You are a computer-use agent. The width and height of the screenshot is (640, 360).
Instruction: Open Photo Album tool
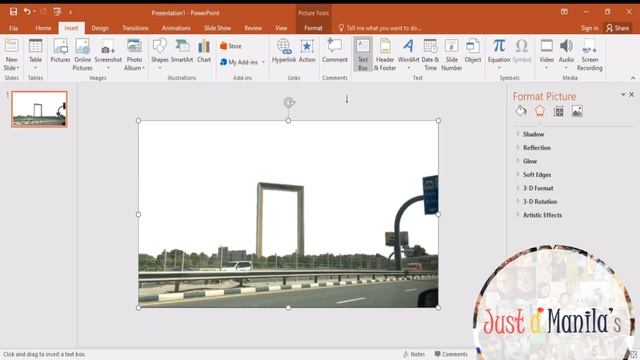pyautogui.click(x=134, y=55)
